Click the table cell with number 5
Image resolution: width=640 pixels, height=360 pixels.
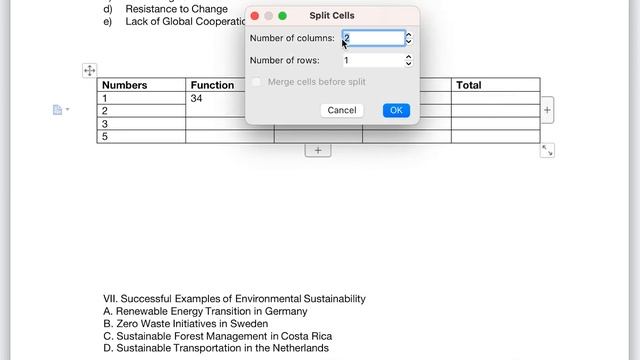(x=141, y=136)
